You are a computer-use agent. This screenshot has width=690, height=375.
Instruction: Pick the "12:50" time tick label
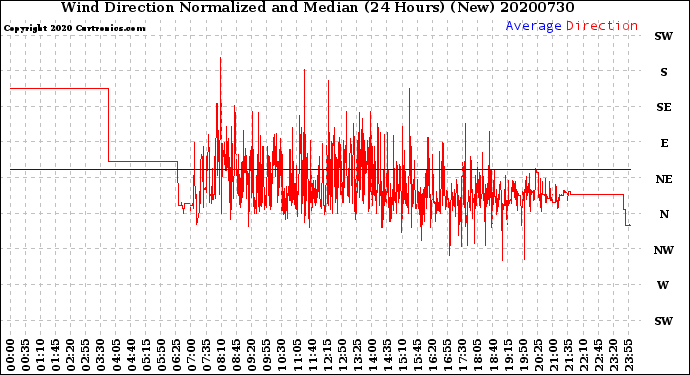pyautogui.click(x=342, y=355)
